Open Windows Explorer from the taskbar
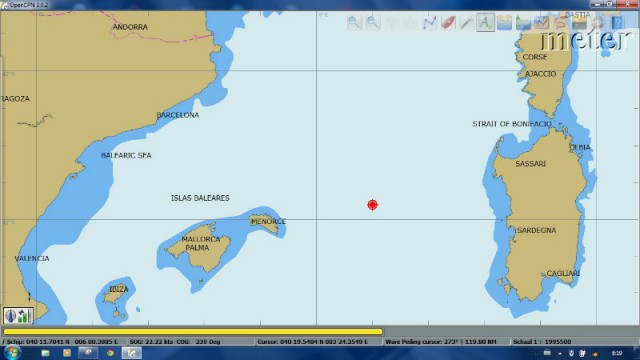Image resolution: width=640 pixels, height=360 pixels. (45, 353)
